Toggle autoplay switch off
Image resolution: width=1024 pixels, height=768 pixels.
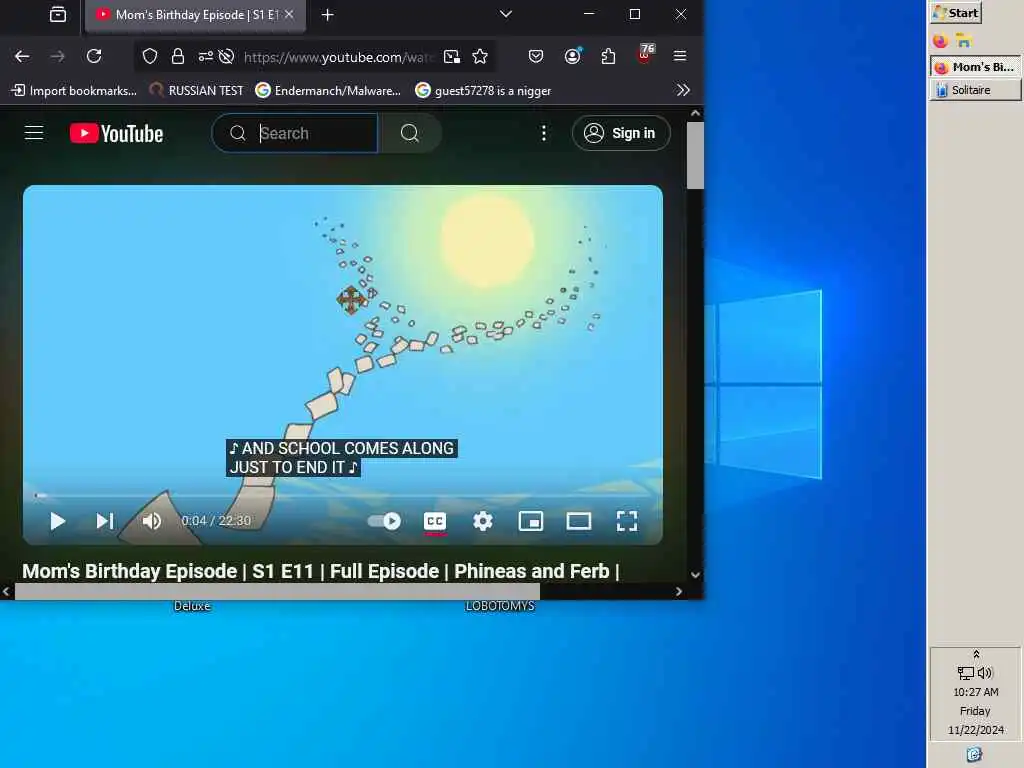[x=384, y=521]
